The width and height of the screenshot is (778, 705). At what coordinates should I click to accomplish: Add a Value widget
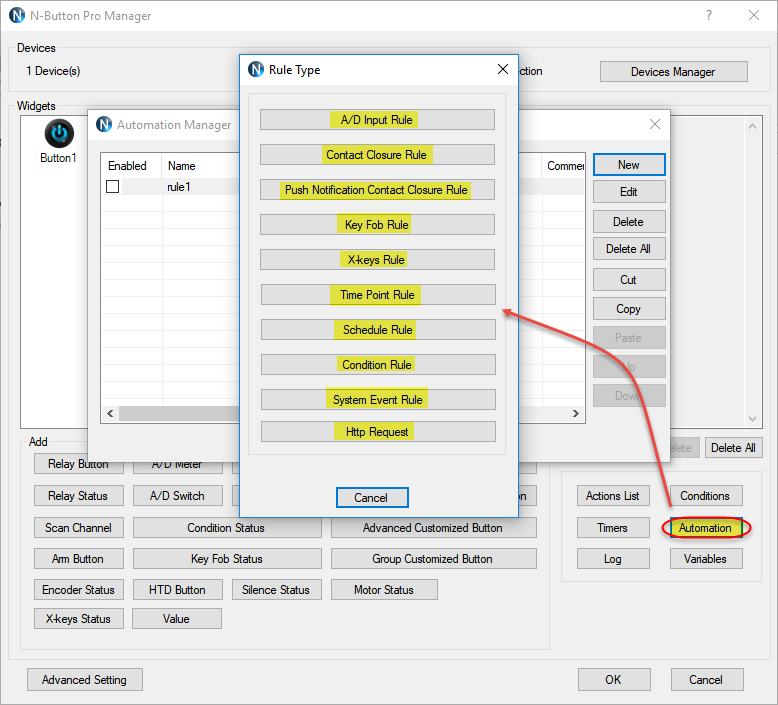177,619
